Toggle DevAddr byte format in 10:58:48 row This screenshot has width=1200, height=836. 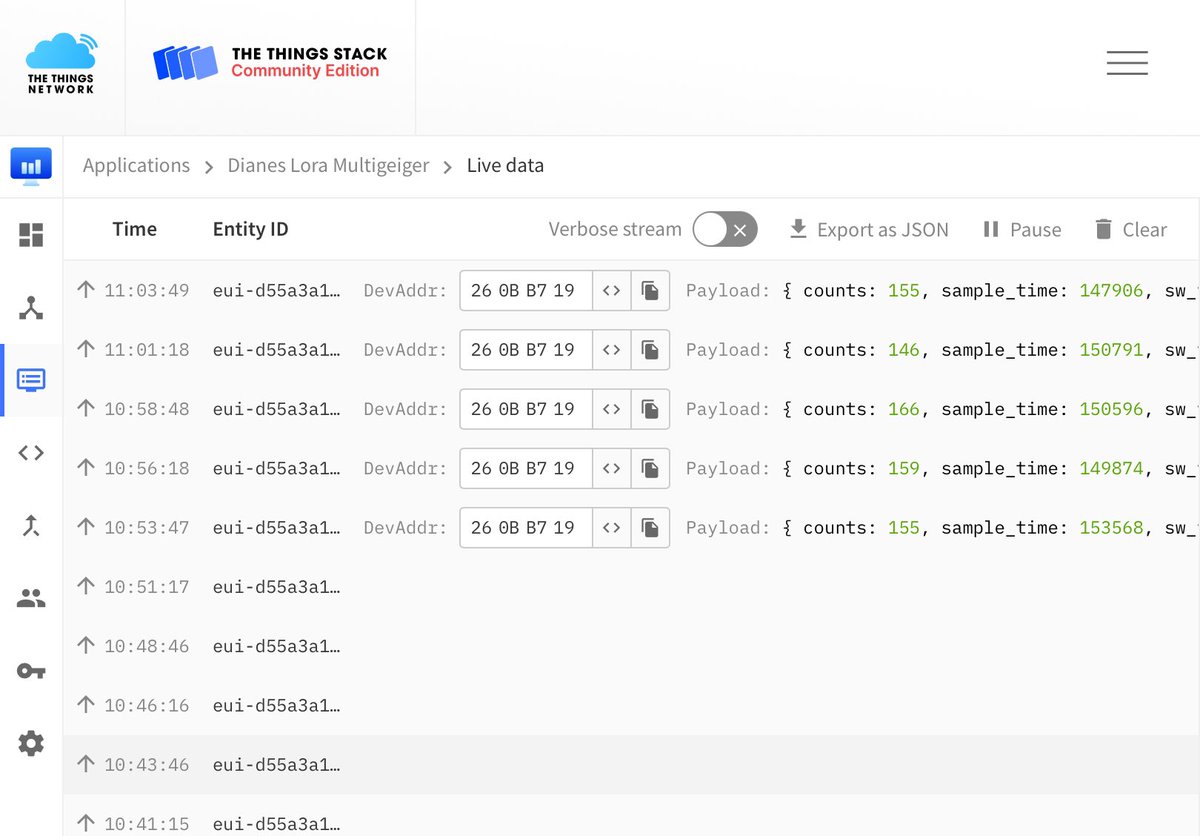(x=611, y=409)
